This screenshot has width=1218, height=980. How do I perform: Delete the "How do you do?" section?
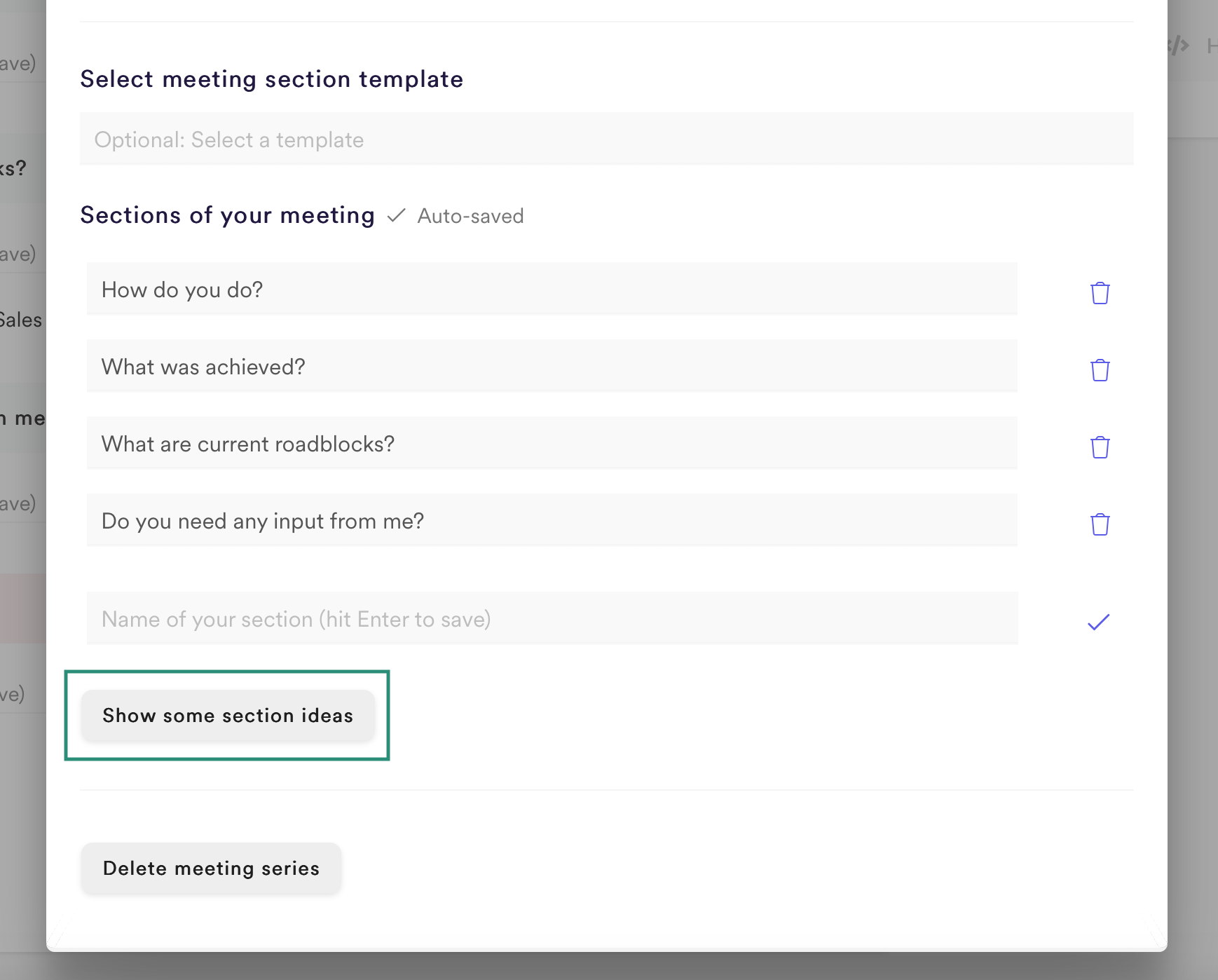[x=1100, y=293]
